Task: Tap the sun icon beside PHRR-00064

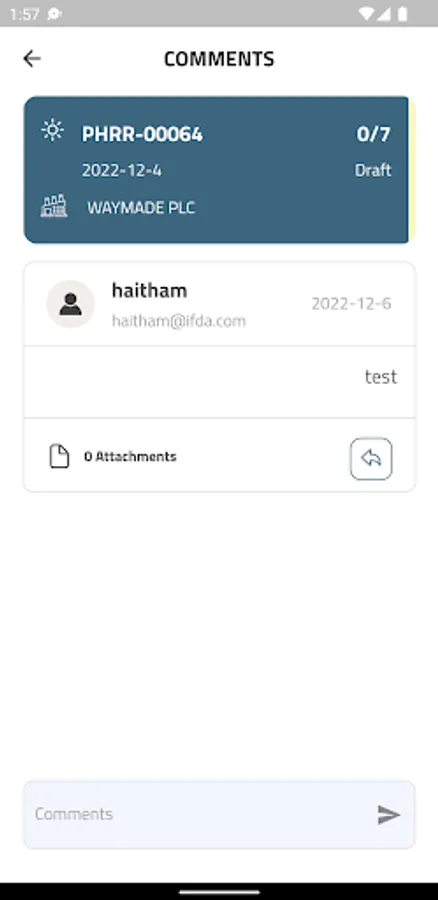Action: pos(53,130)
